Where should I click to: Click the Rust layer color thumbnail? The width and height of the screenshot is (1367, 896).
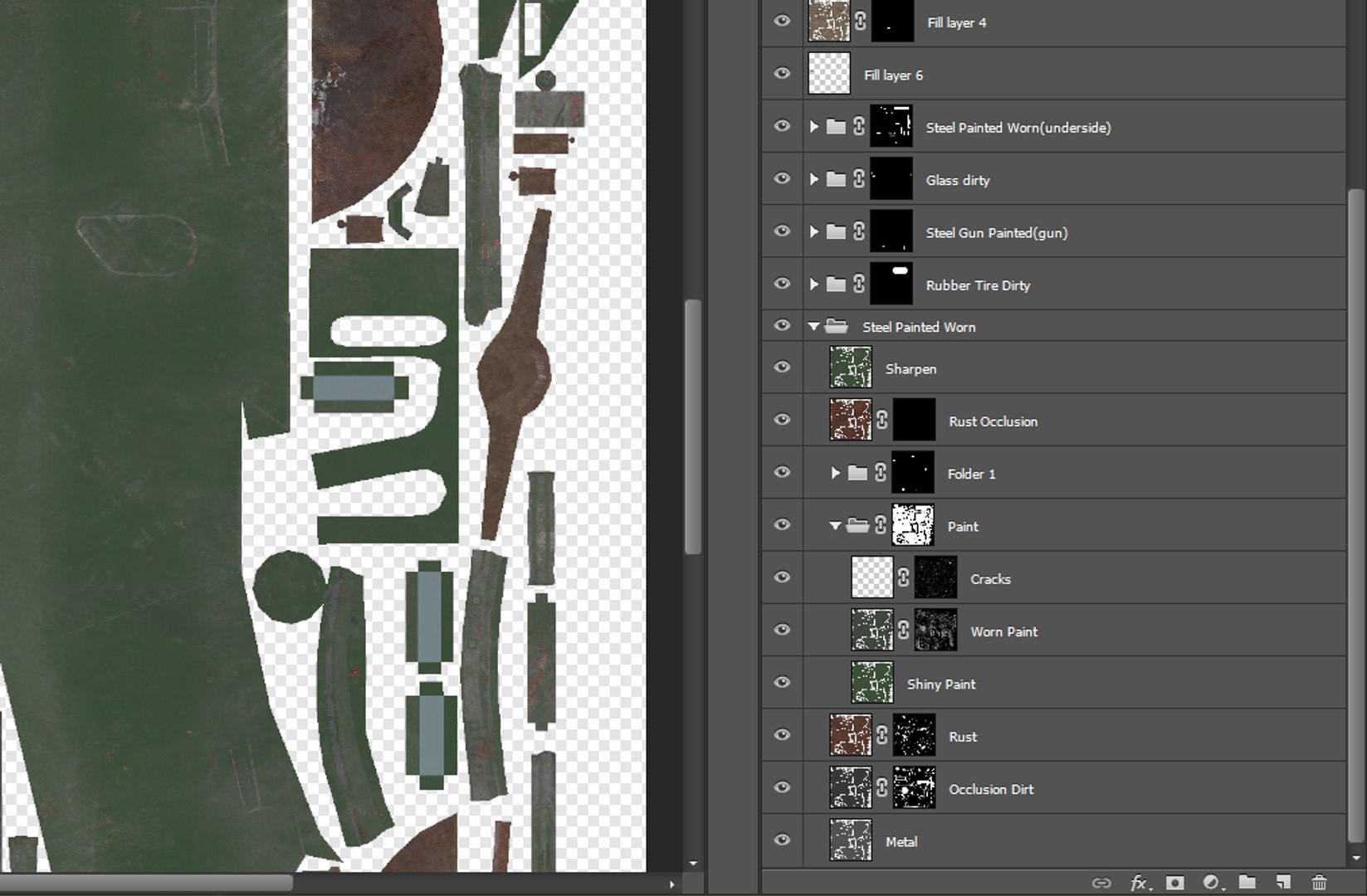pos(851,735)
